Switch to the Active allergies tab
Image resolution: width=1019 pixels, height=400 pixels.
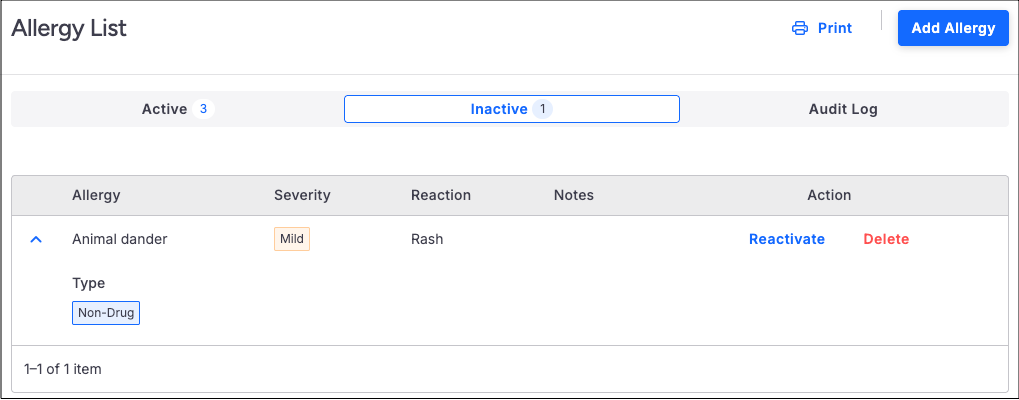[x=165, y=109]
